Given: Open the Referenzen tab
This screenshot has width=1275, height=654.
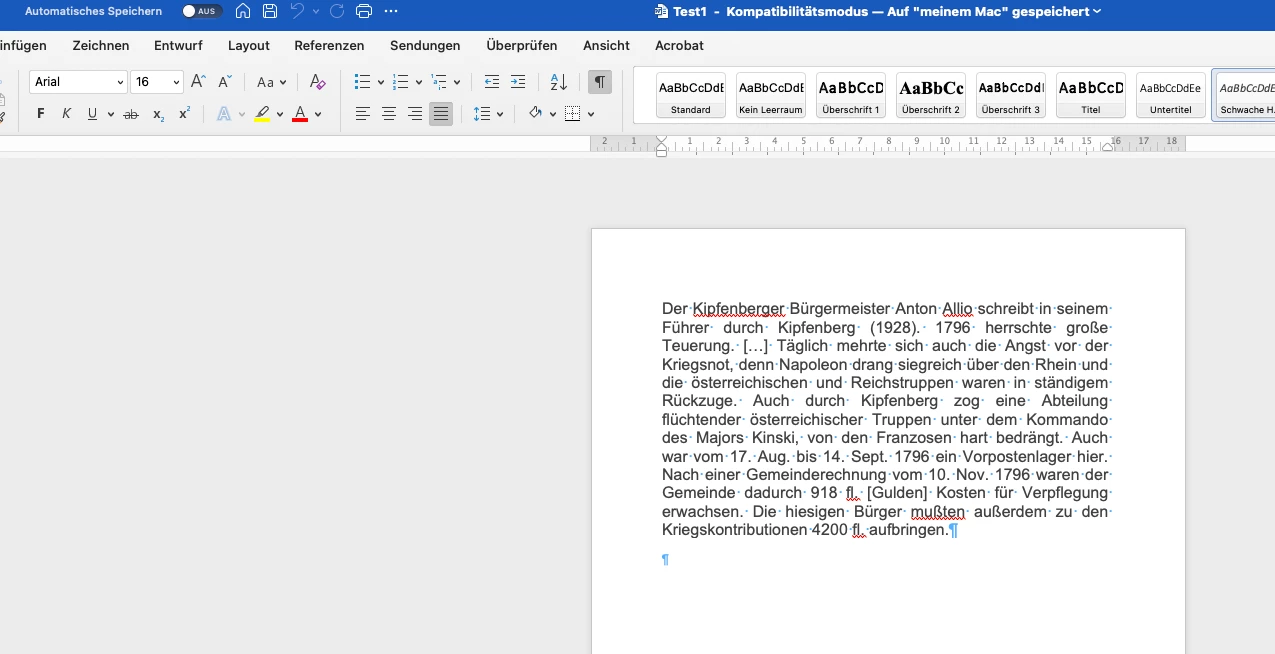Looking at the screenshot, I should 329,45.
